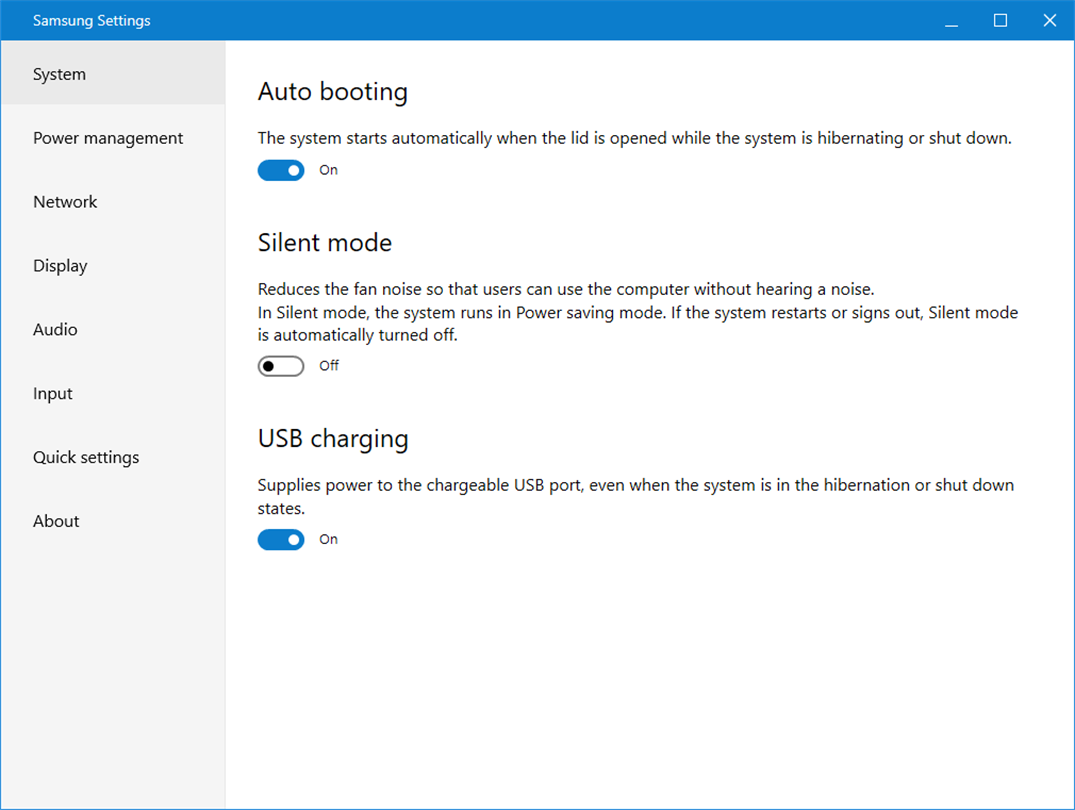
Task: Click the Auto booting heading
Action: click(x=333, y=92)
